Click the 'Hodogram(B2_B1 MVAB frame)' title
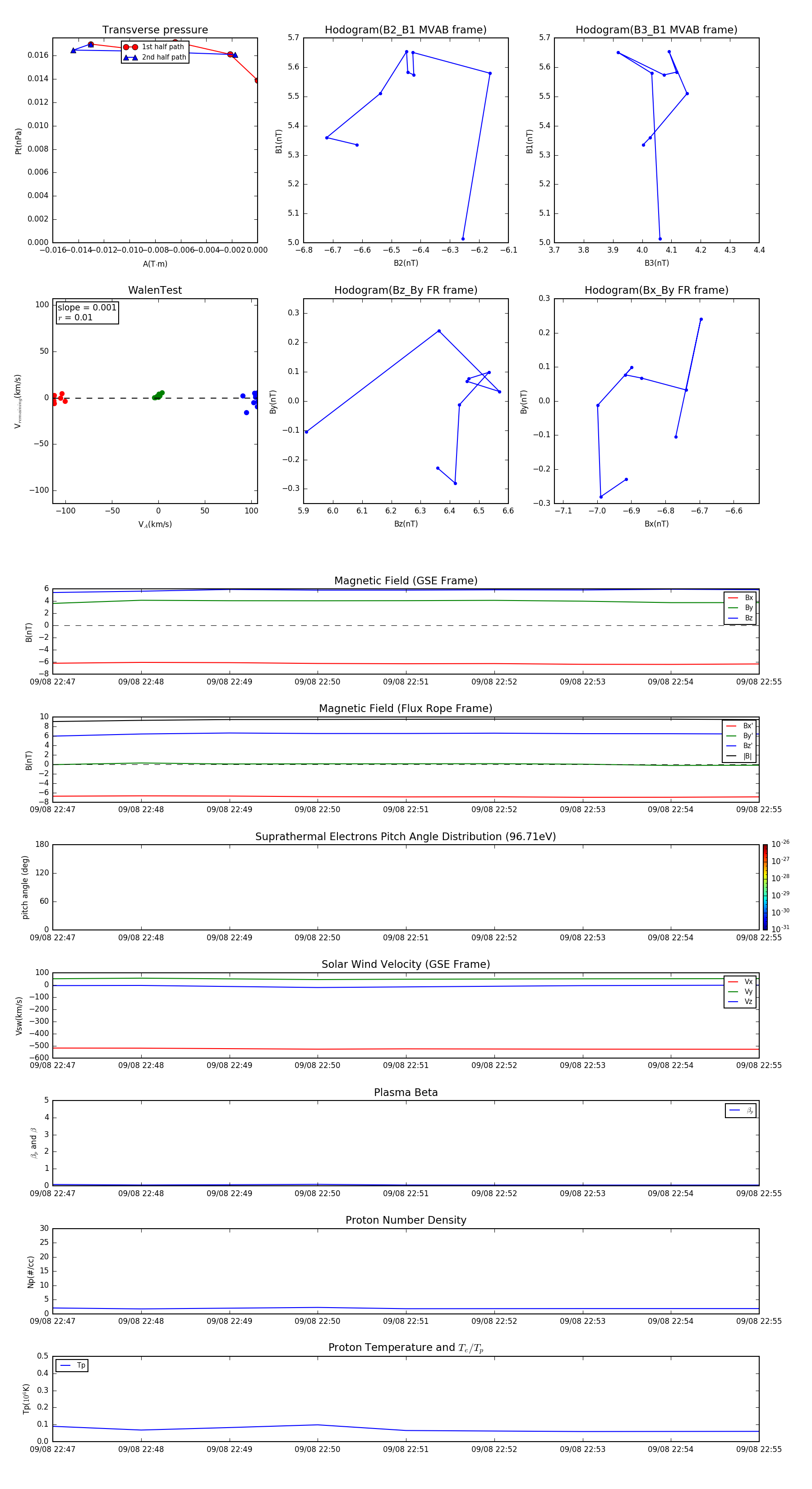The width and height of the screenshot is (812, 1489). pos(406,30)
